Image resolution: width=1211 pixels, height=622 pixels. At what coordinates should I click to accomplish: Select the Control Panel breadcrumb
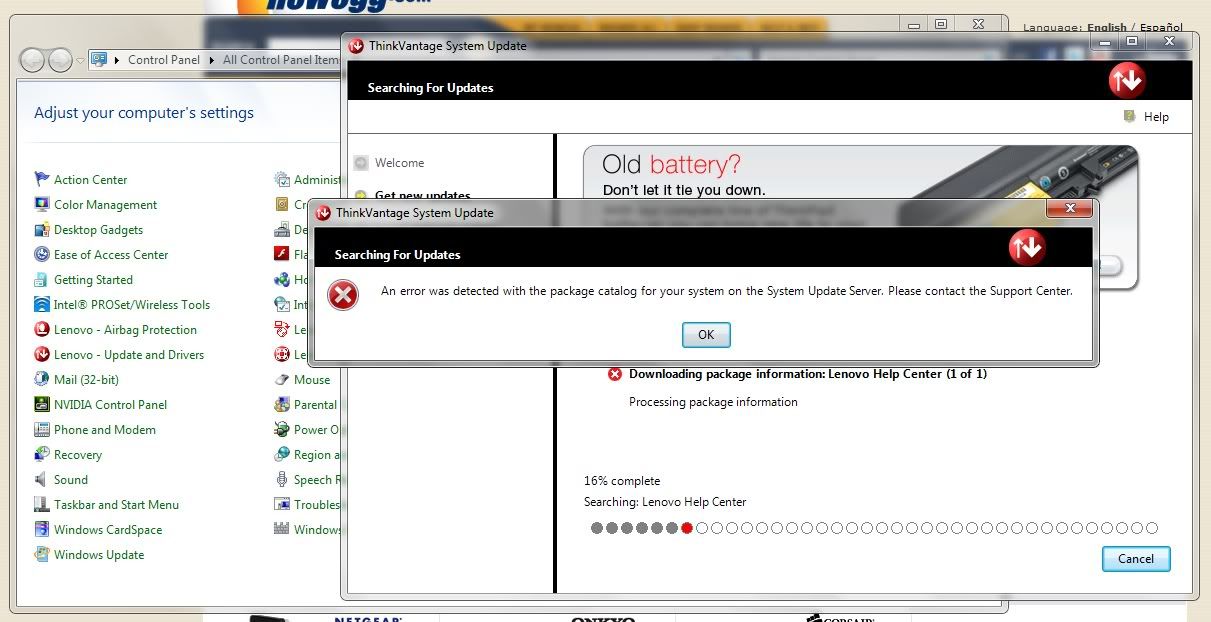pos(164,60)
